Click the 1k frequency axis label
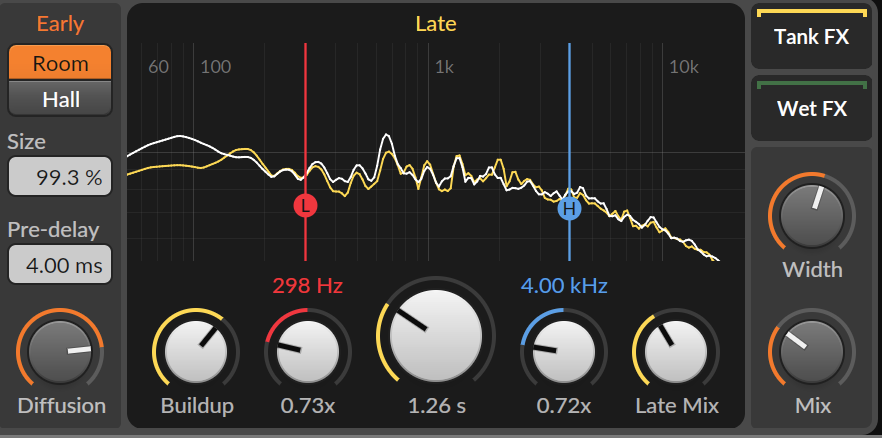 click(444, 67)
